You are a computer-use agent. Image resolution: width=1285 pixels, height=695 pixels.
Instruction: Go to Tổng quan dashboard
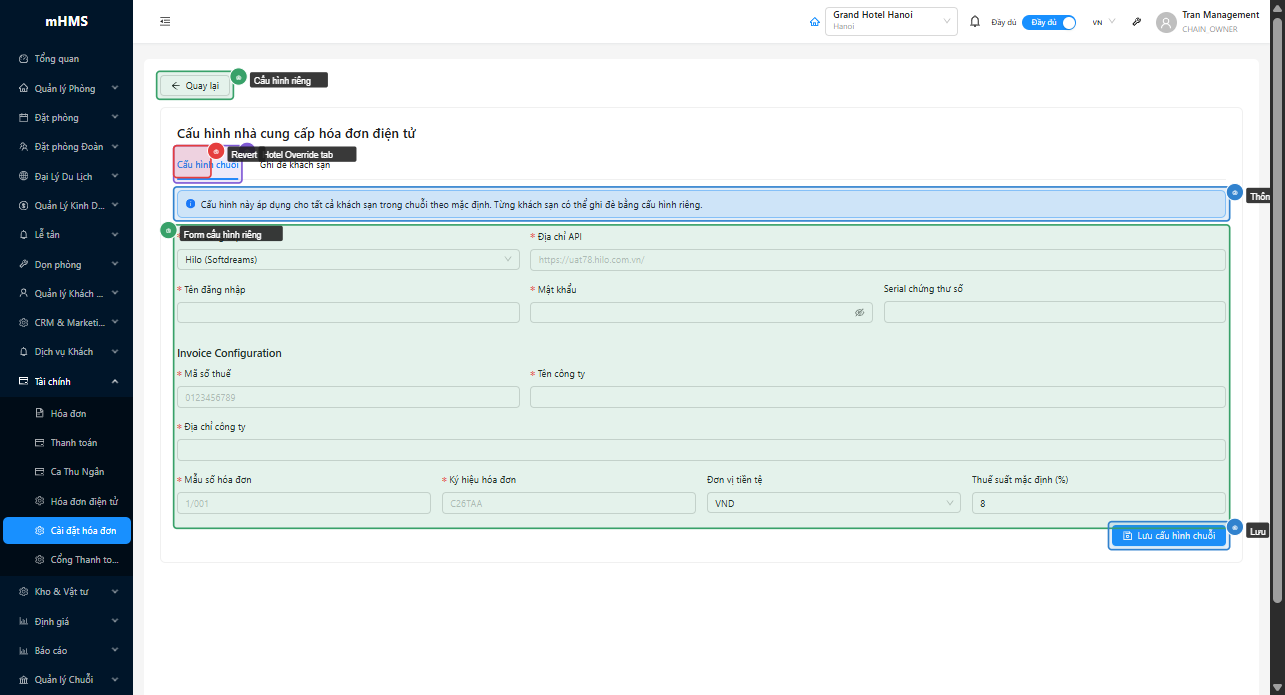pos(56,59)
